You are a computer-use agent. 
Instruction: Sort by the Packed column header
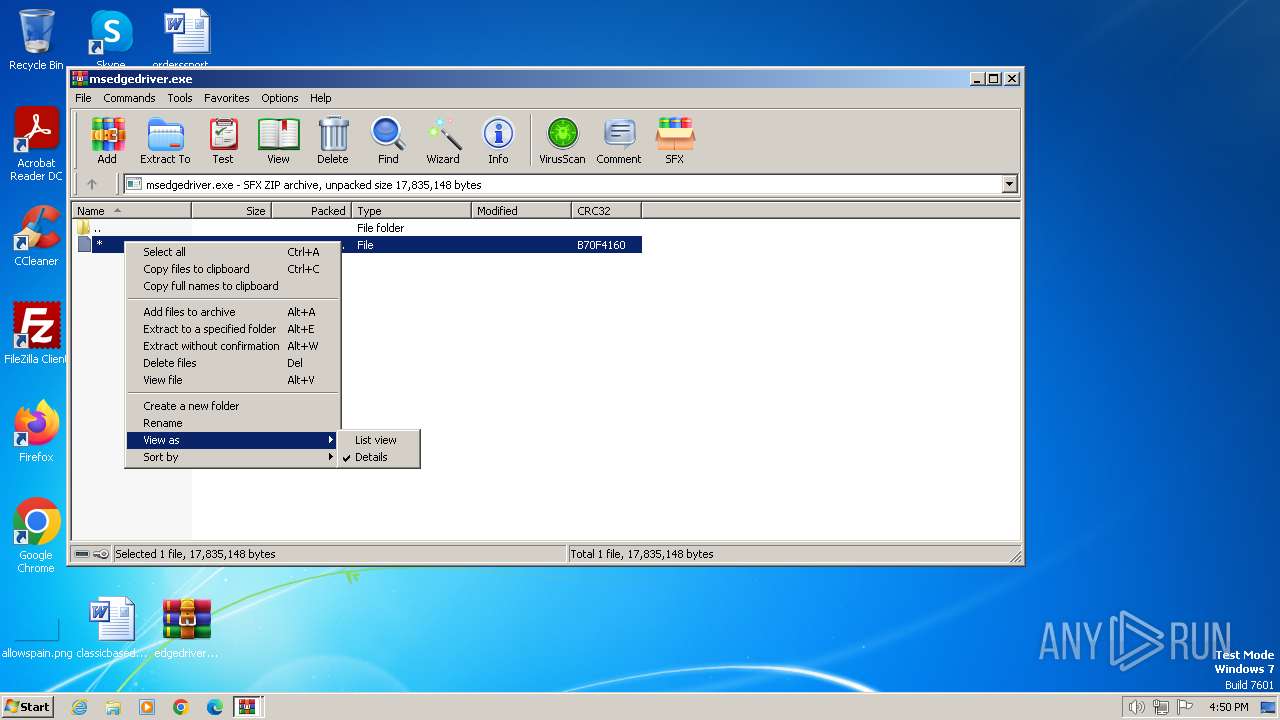(312, 211)
